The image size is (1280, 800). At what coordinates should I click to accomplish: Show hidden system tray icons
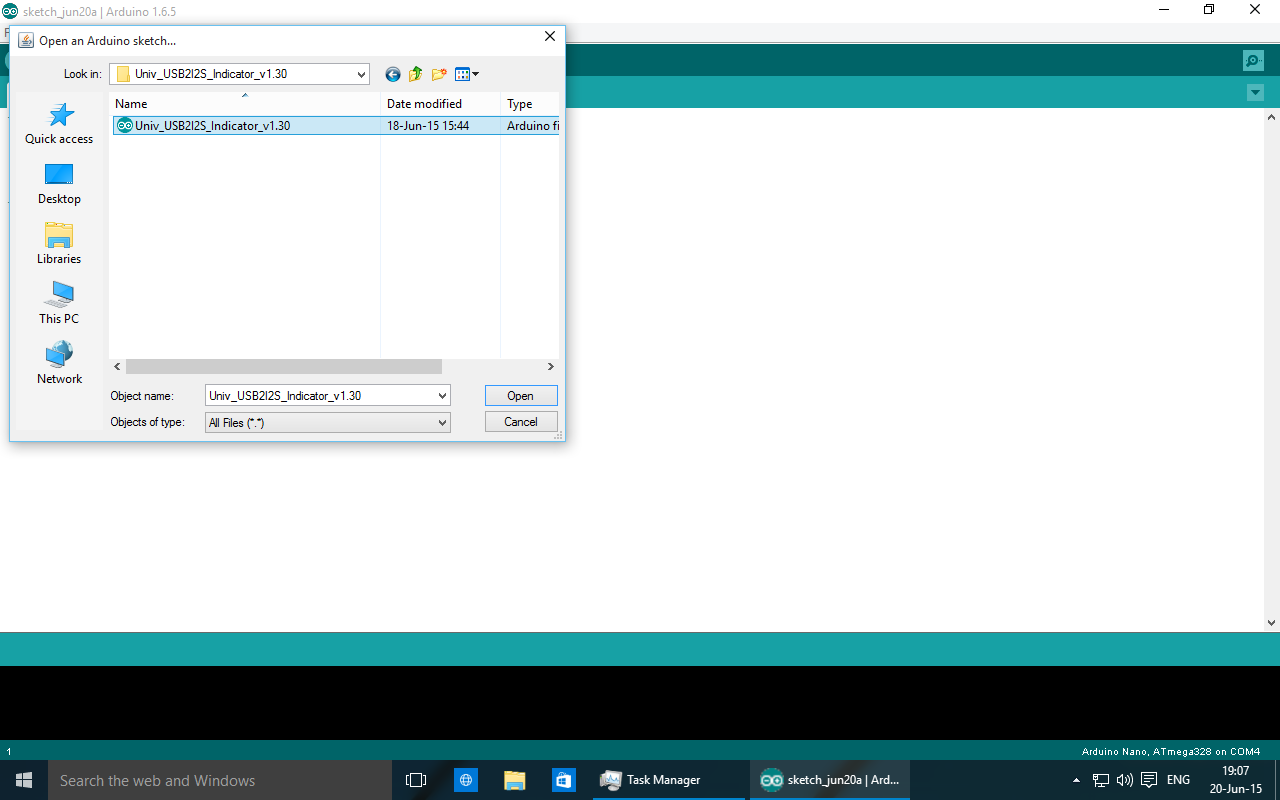pos(1076,780)
